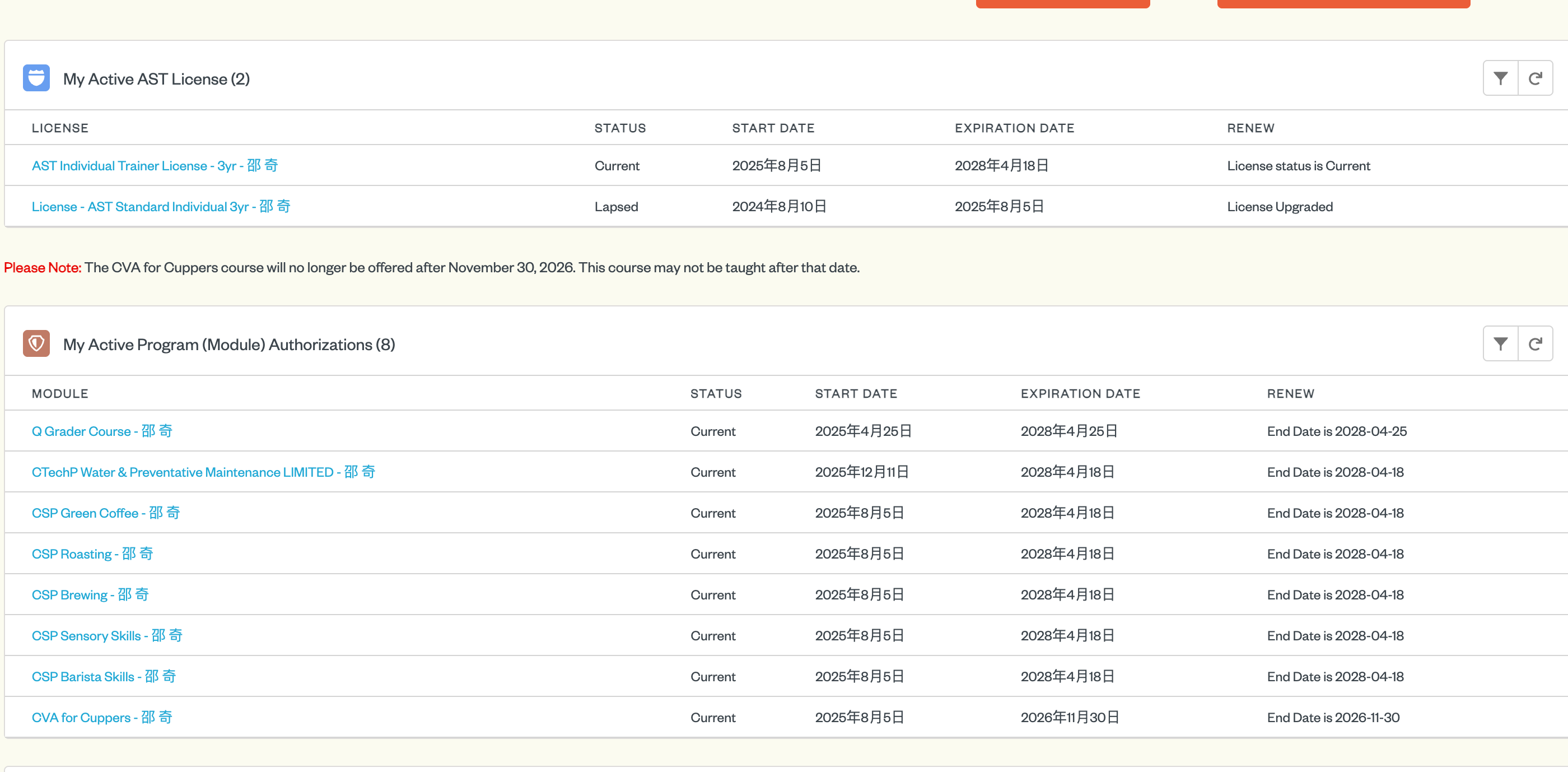Open the Q Grader Course module link
This screenshot has height=772, width=1568.
(x=102, y=431)
